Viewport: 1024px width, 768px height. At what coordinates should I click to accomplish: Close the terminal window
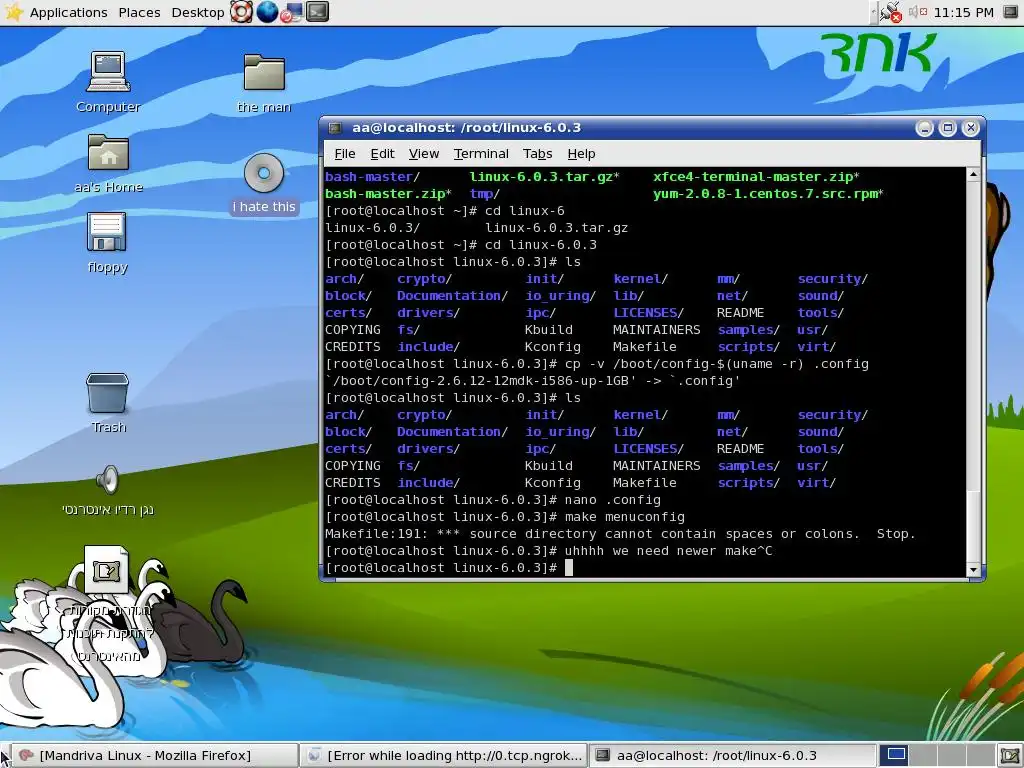[970, 128]
